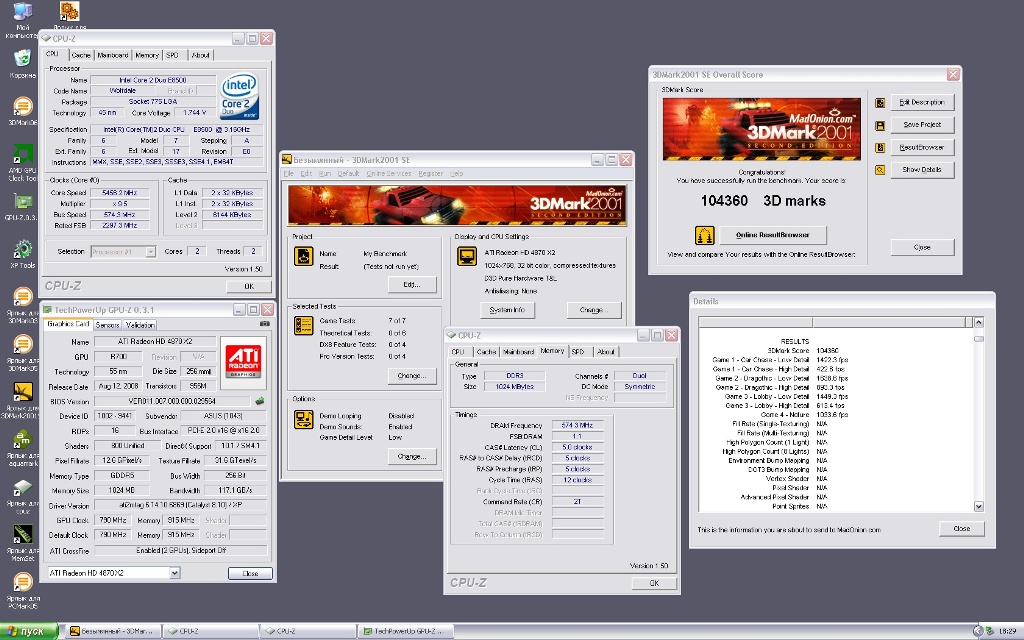The image size is (1024, 640).
Task: Click the Options icon in 3DMark2001 SE
Action: click(x=303, y=420)
